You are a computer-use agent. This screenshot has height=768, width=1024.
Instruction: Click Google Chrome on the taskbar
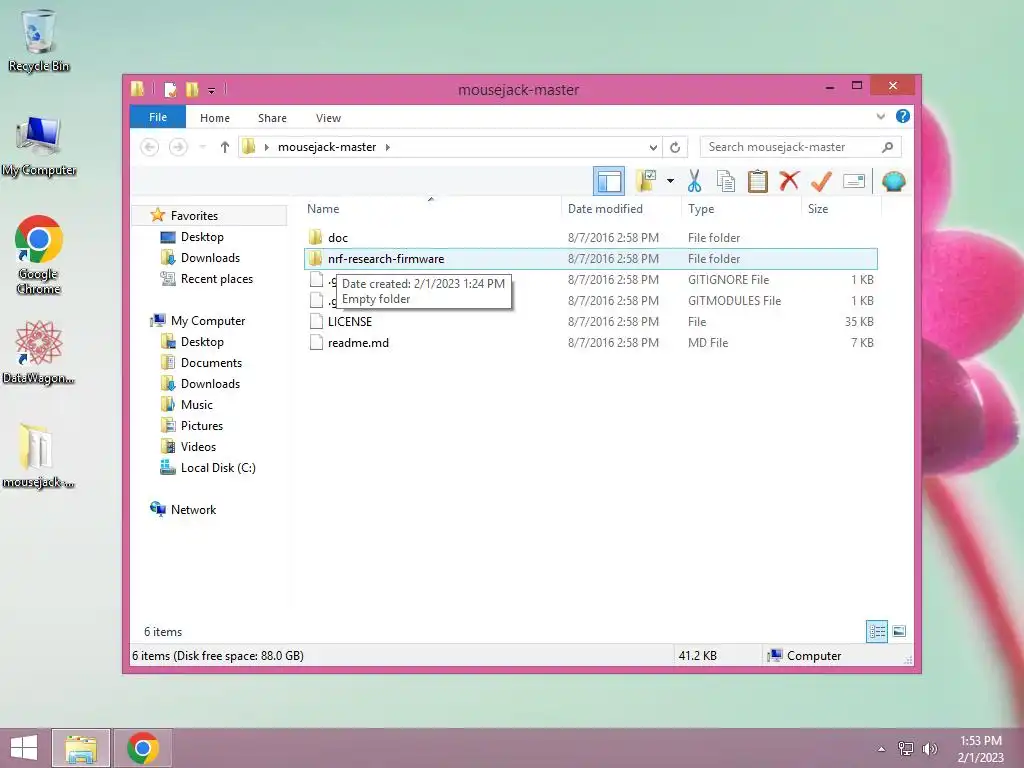(143, 748)
